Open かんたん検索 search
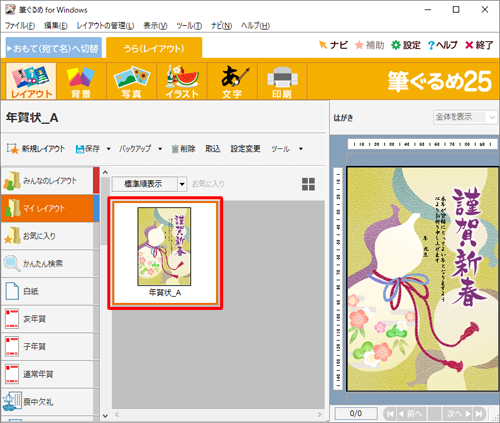Image resolution: width=500 pixels, height=423 pixels. [47, 264]
